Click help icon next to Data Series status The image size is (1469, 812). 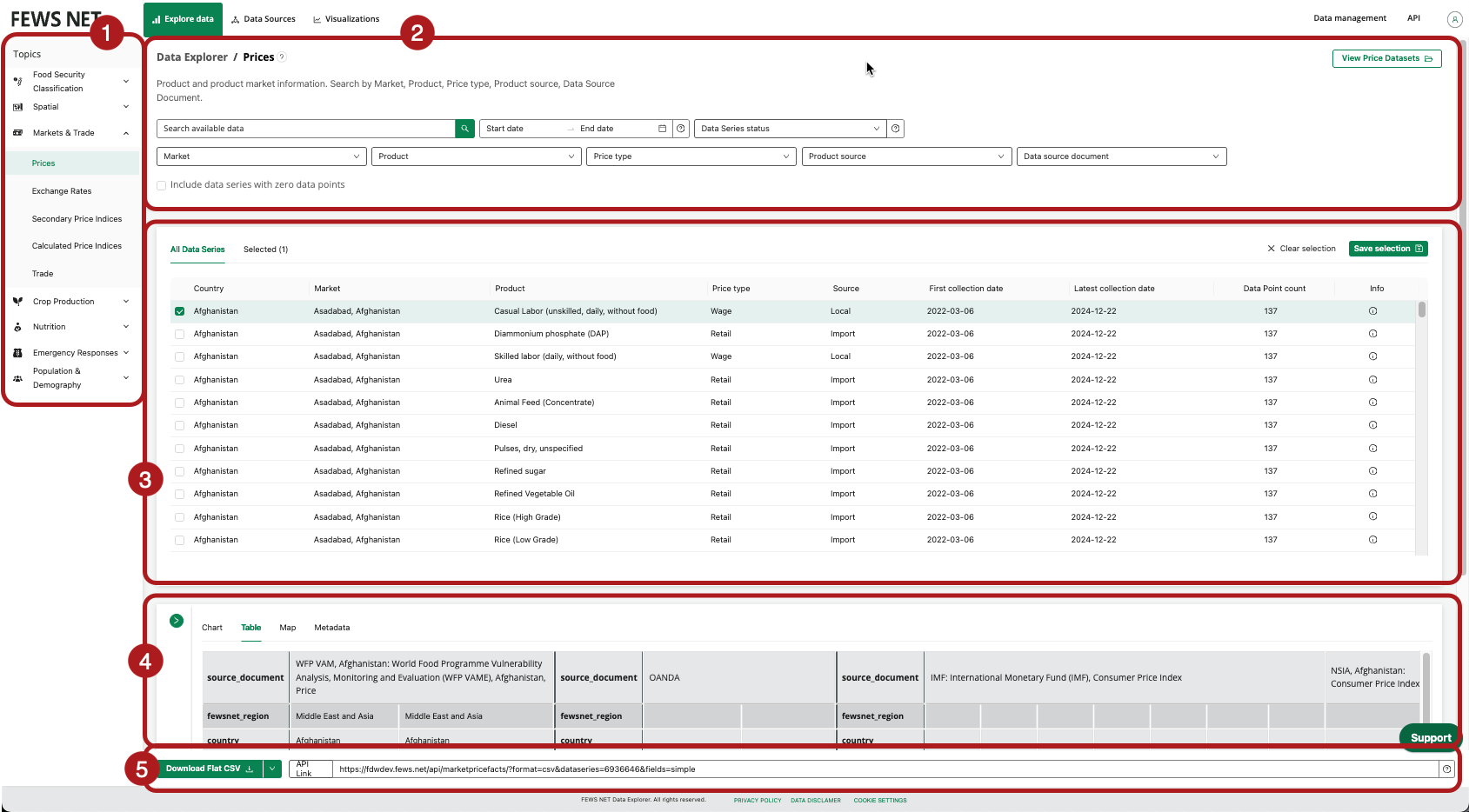pos(895,129)
